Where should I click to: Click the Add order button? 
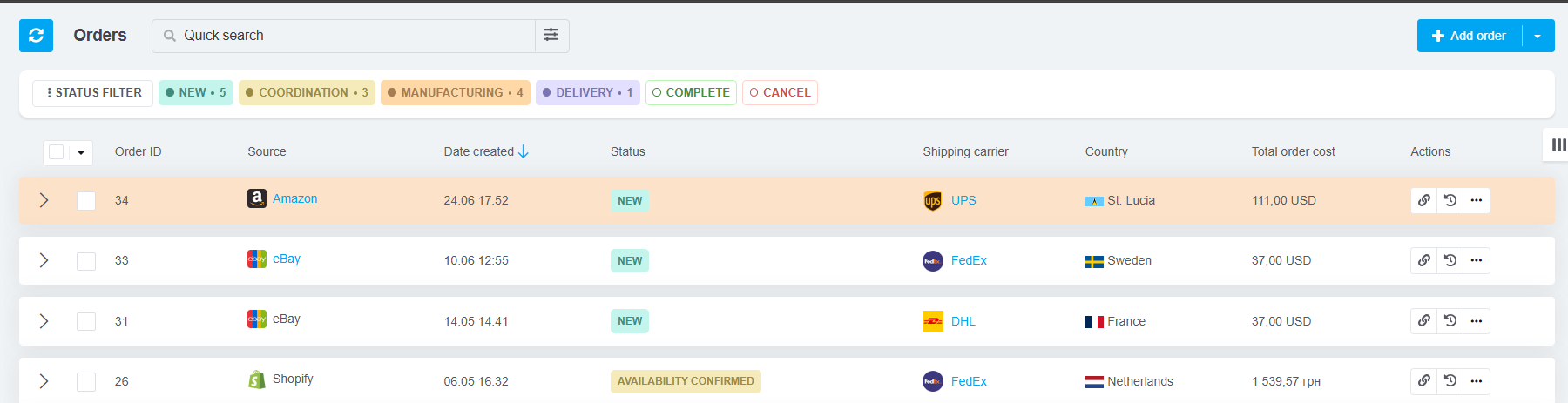click(x=1470, y=36)
